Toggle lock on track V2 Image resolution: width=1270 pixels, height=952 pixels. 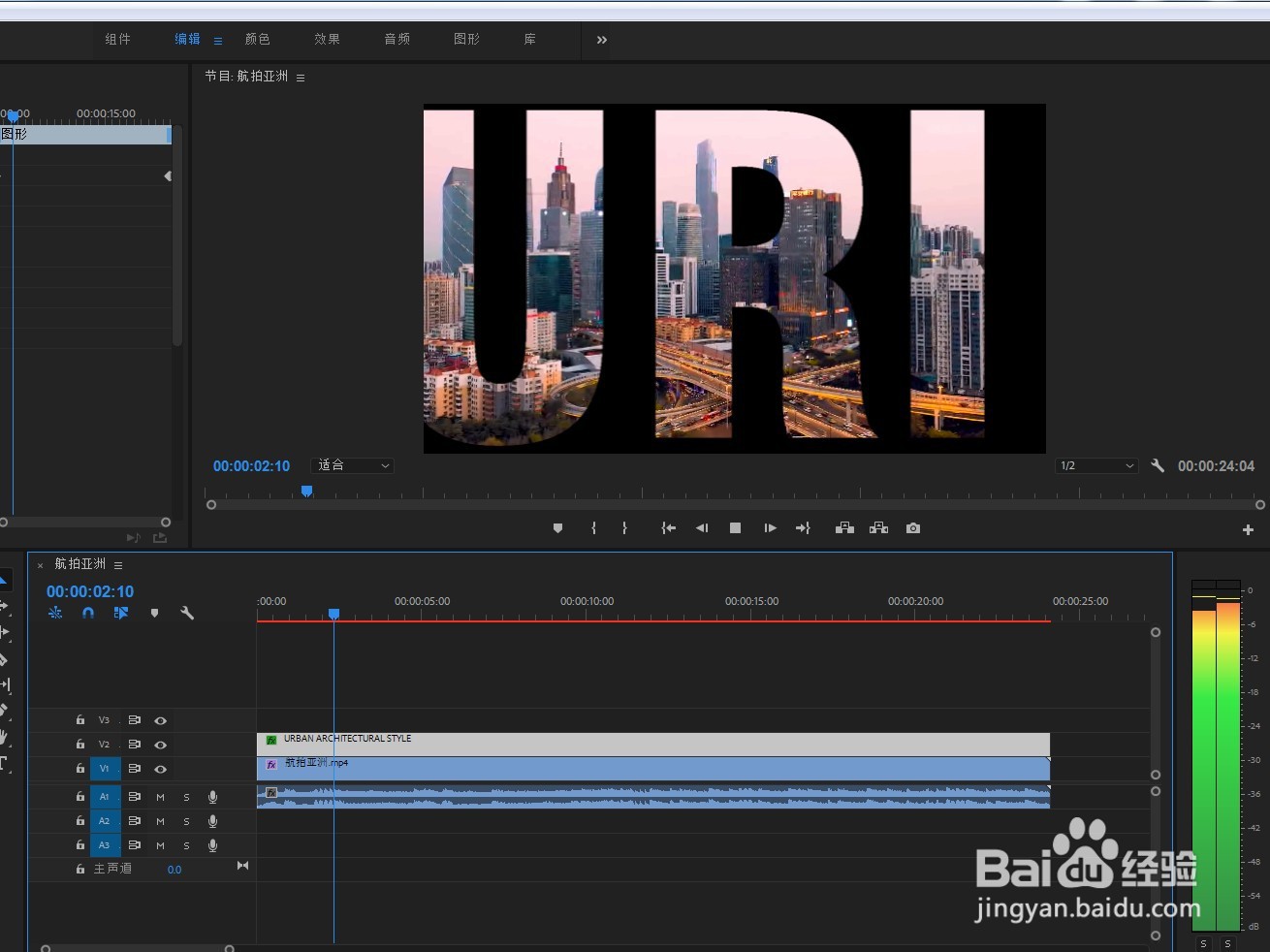(x=80, y=745)
